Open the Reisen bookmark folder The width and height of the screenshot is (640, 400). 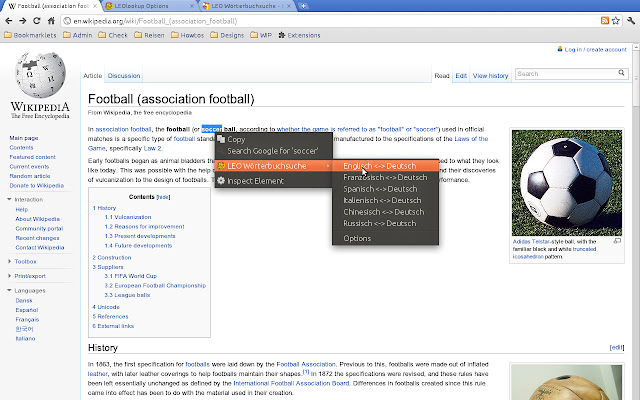[149, 35]
